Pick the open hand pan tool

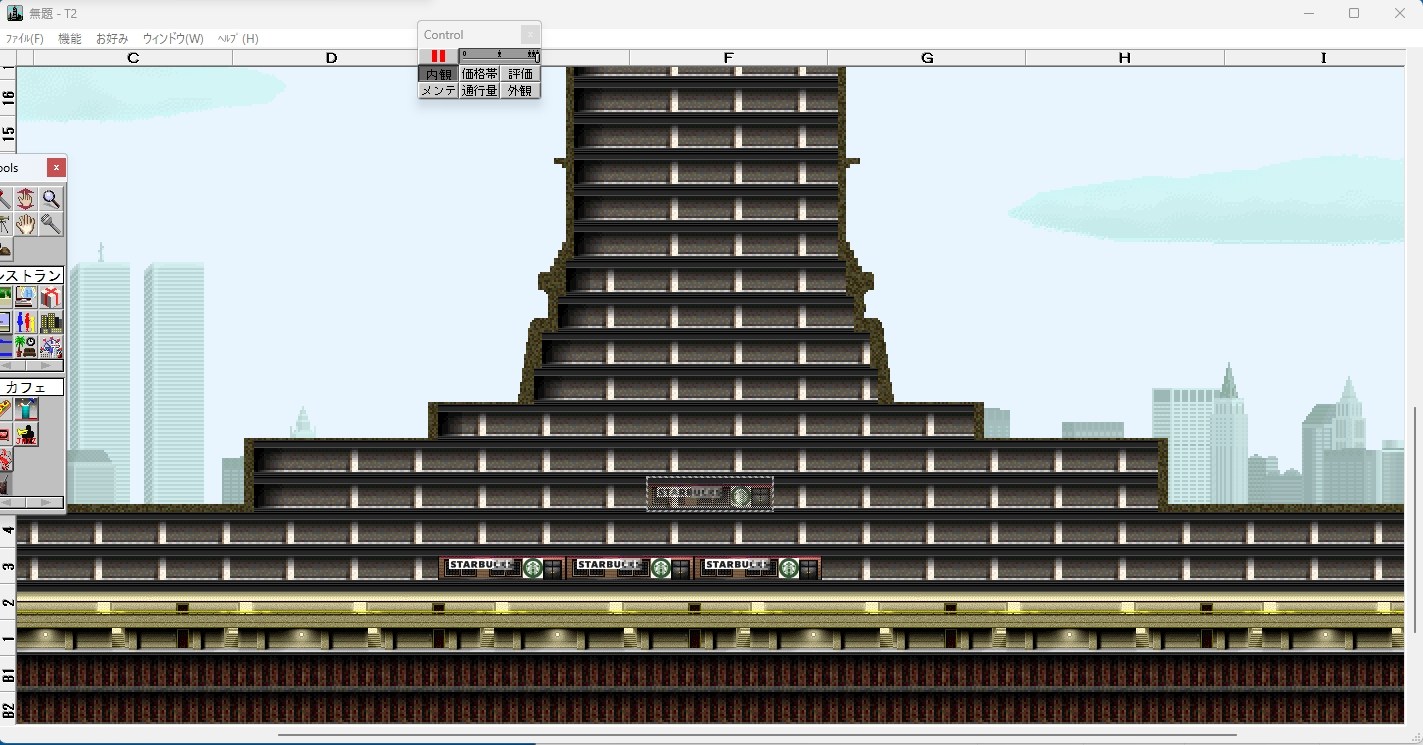pos(26,224)
